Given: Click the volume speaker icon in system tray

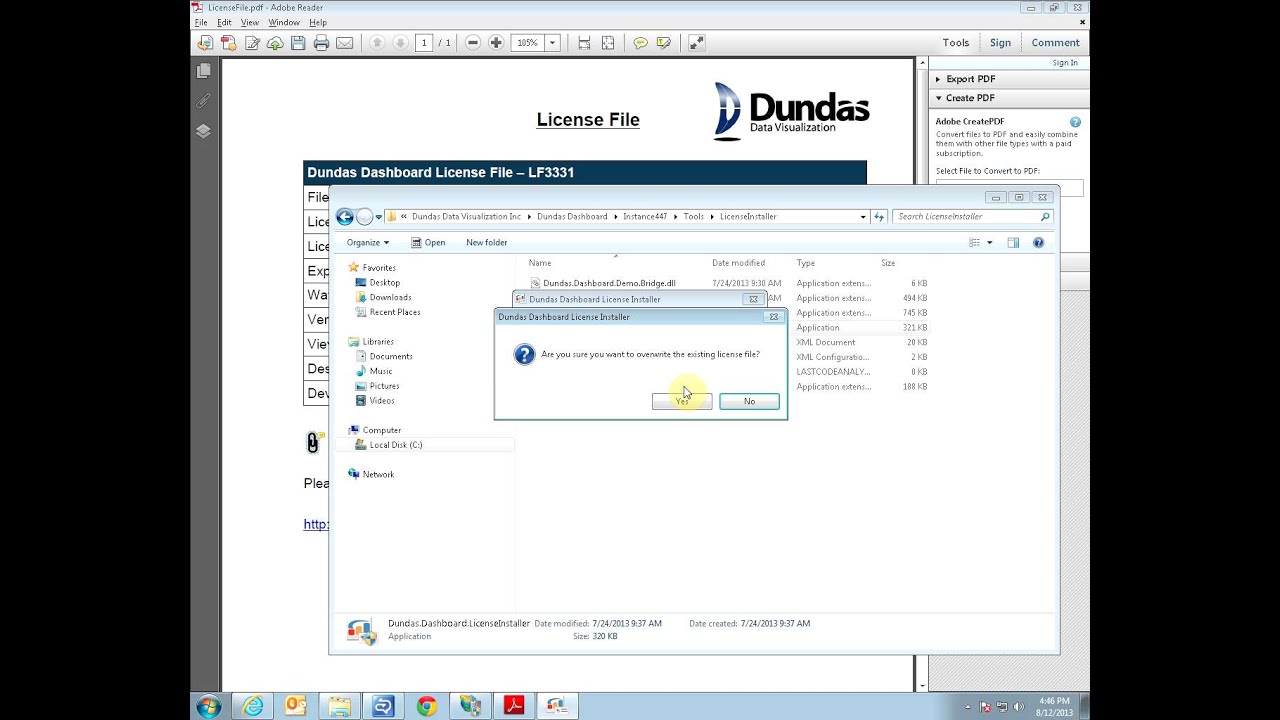Looking at the screenshot, I should (1019, 707).
